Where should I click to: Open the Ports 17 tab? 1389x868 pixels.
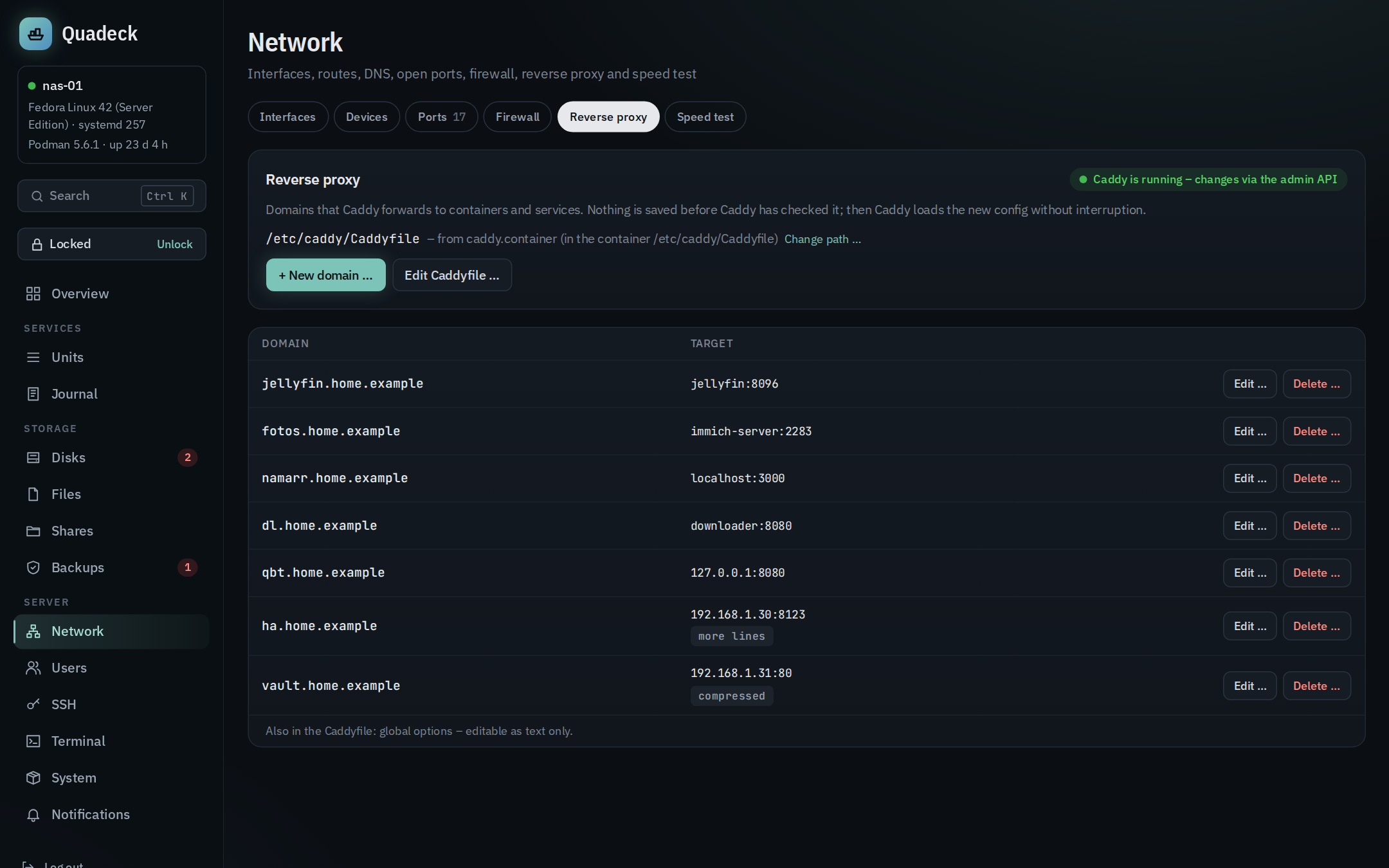coord(441,117)
